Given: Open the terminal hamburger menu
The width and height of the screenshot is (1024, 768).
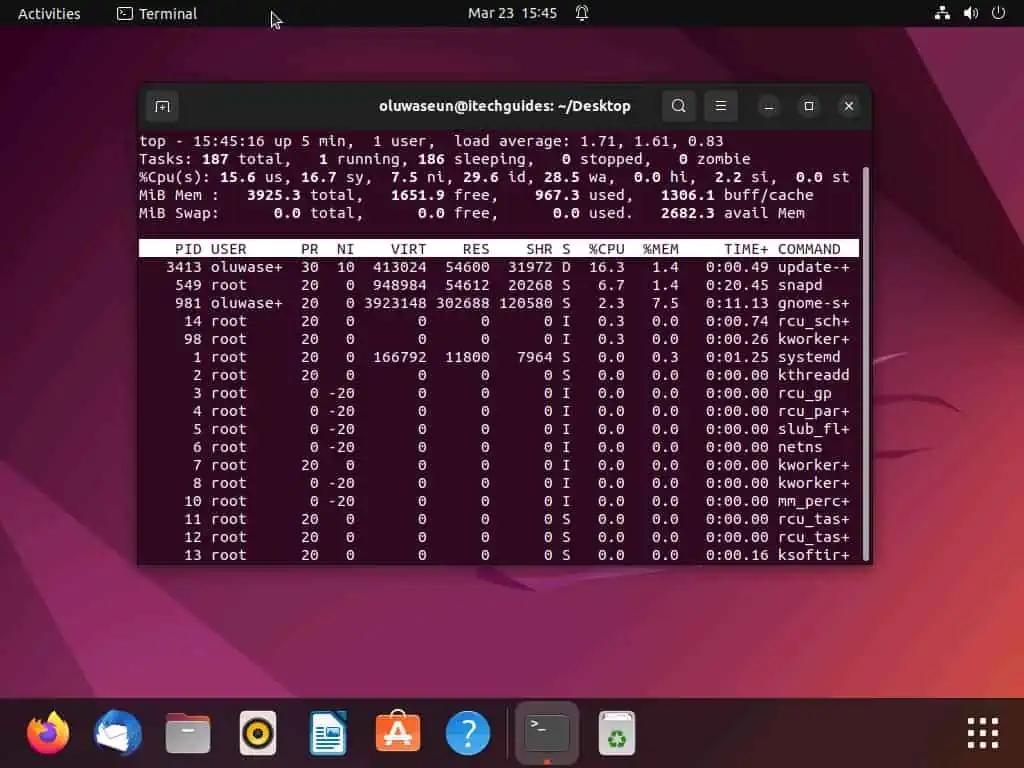Looking at the screenshot, I should click(721, 106).
